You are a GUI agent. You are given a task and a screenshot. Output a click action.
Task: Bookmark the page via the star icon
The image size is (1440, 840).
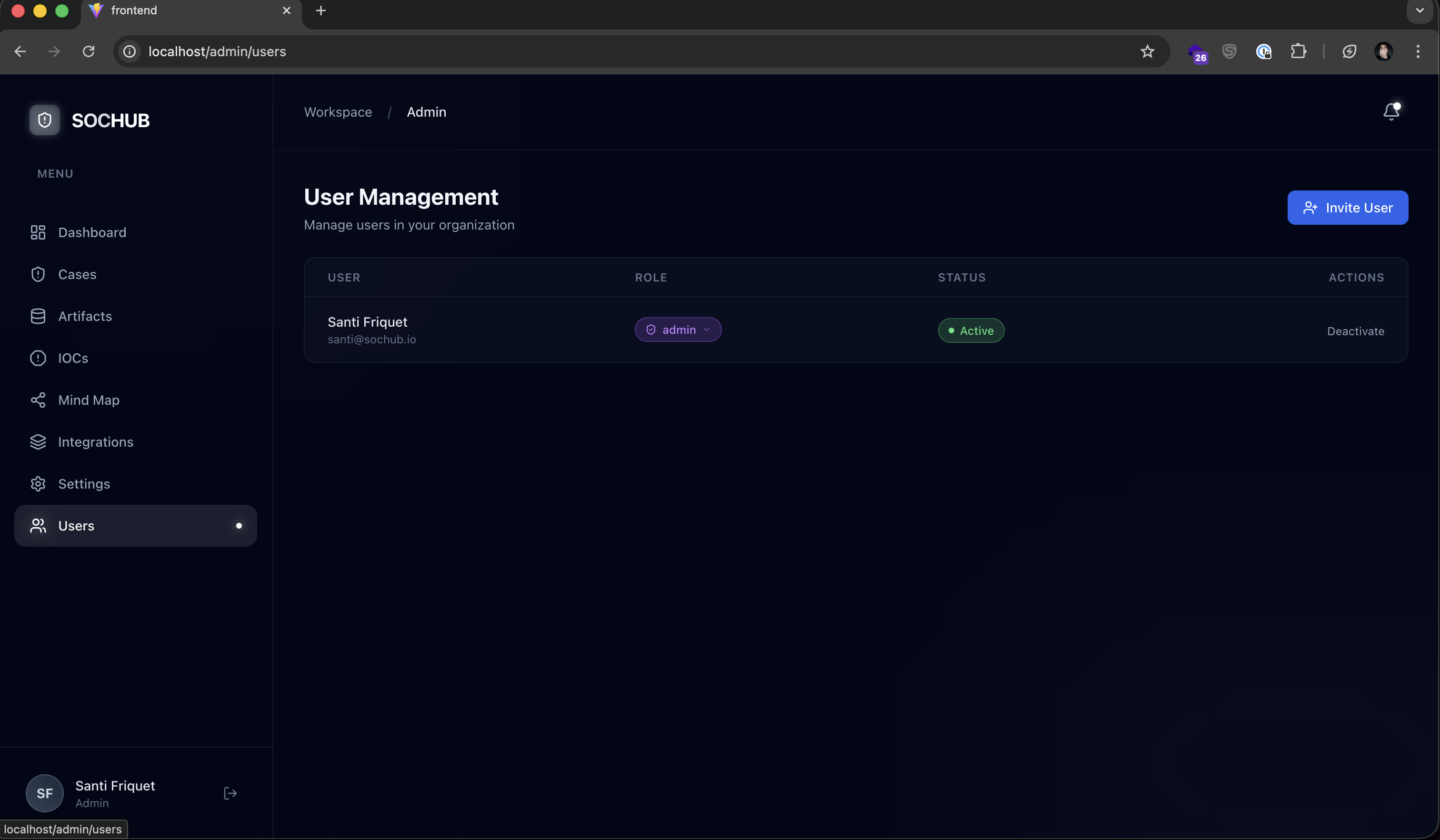pos(1148,51)
